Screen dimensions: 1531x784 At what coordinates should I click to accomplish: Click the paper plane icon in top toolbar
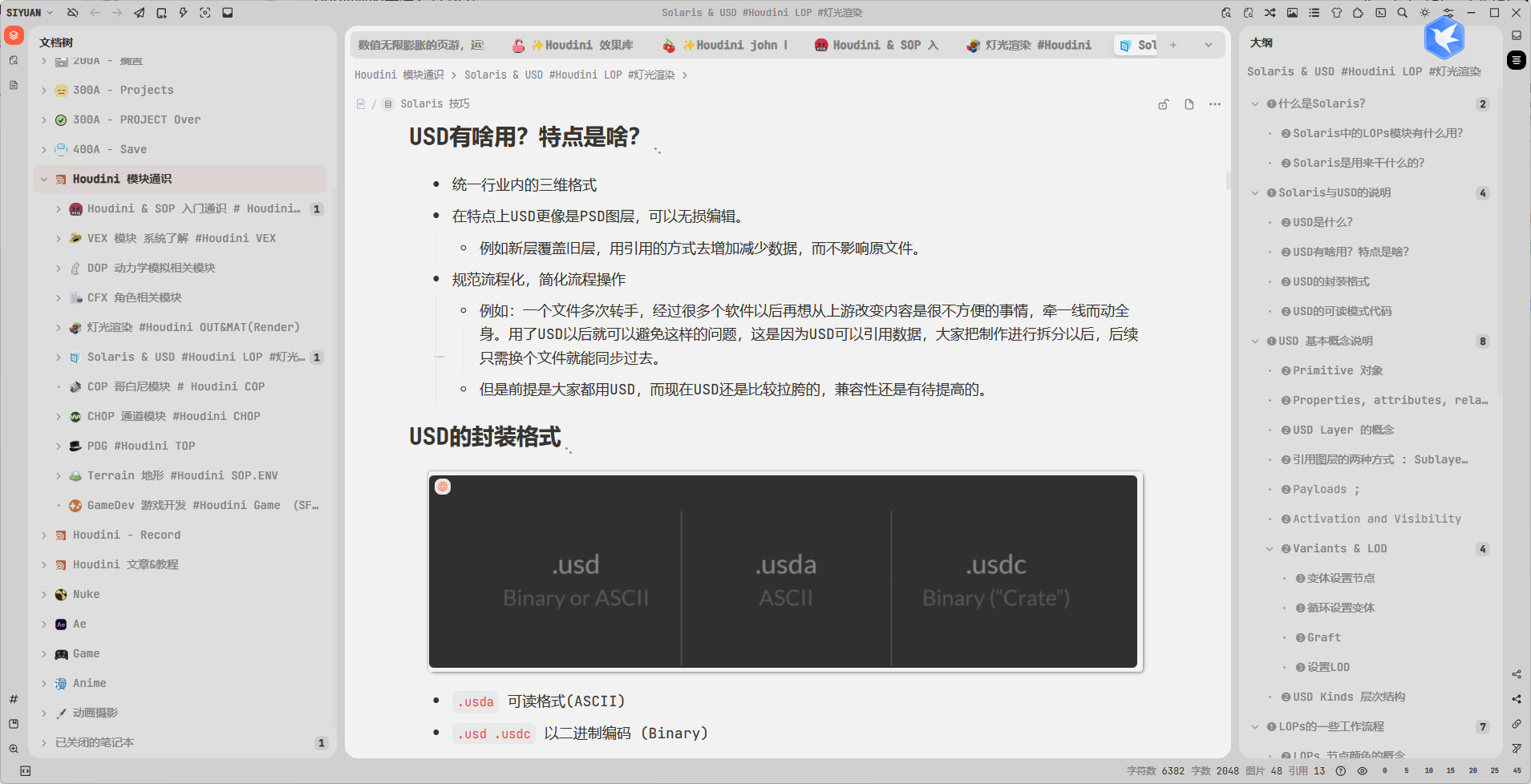click(x=140, y=13)
